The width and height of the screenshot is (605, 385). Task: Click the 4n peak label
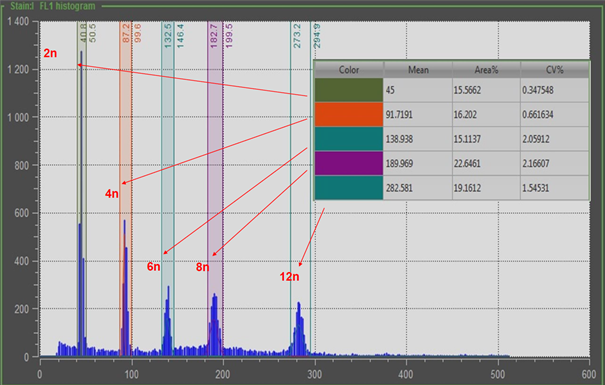coord(112,194)
